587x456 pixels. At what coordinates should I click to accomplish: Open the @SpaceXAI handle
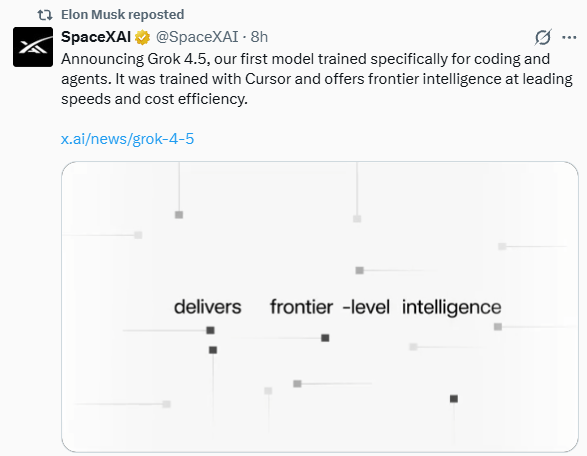(197, 37)
